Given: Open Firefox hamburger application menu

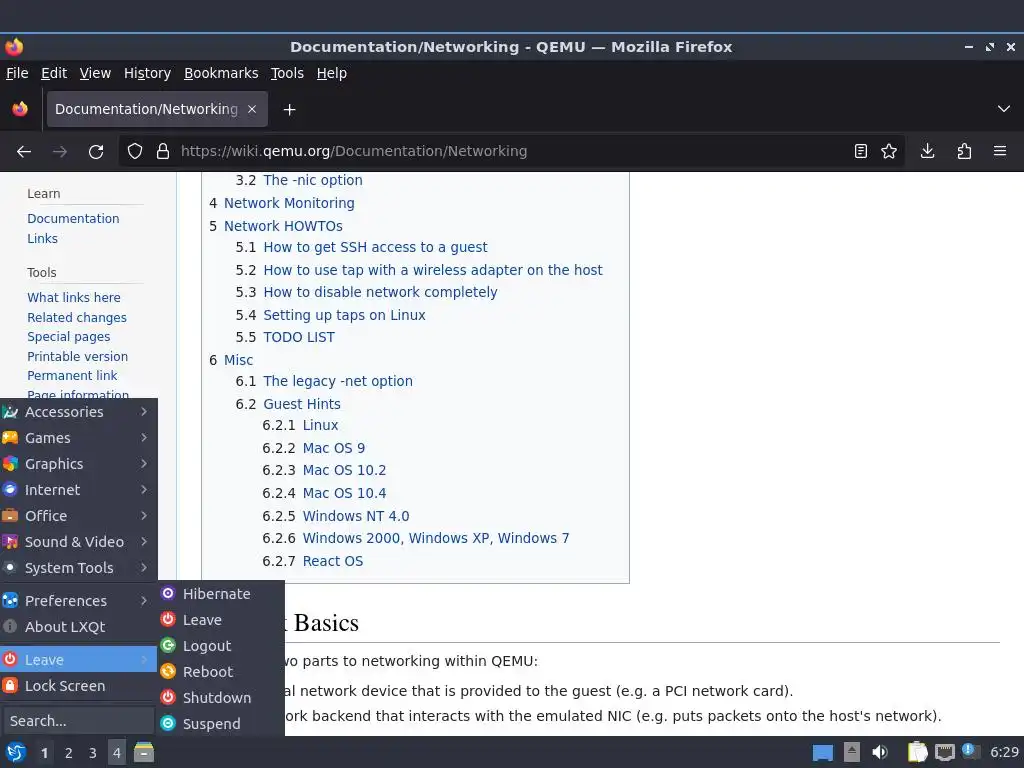Looking at the screenshot, I should [1000, 152].
